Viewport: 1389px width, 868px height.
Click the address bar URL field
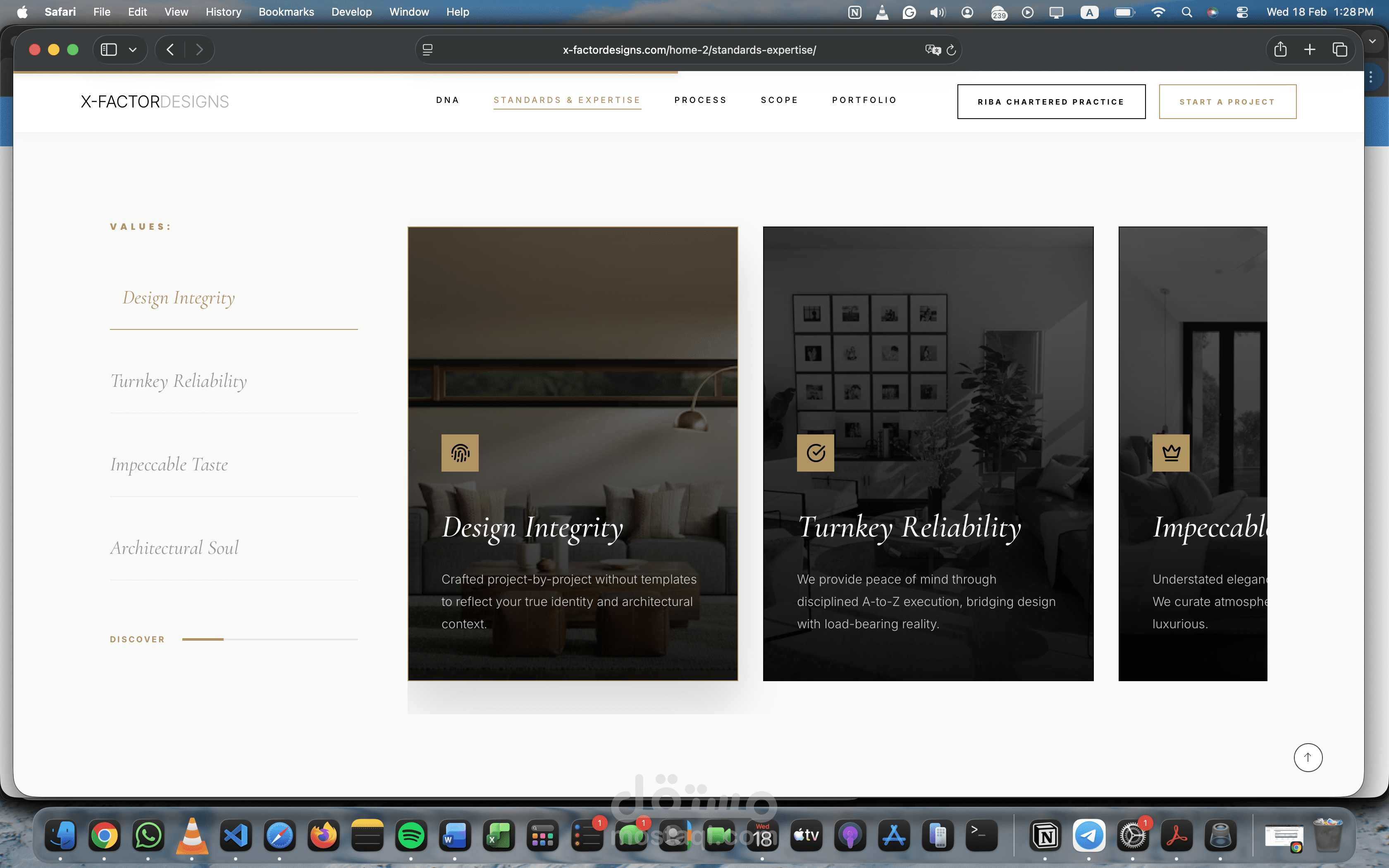689,50
